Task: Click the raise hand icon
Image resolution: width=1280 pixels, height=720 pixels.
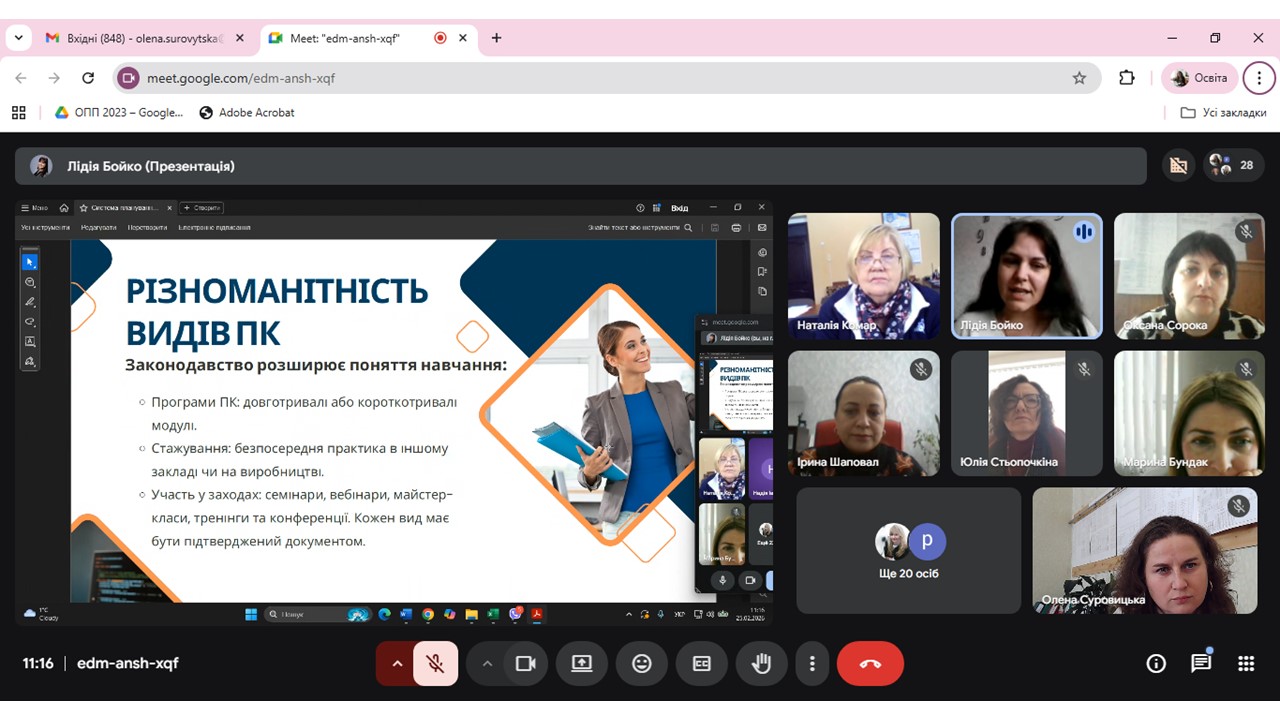Action: [x=761, y=664]
